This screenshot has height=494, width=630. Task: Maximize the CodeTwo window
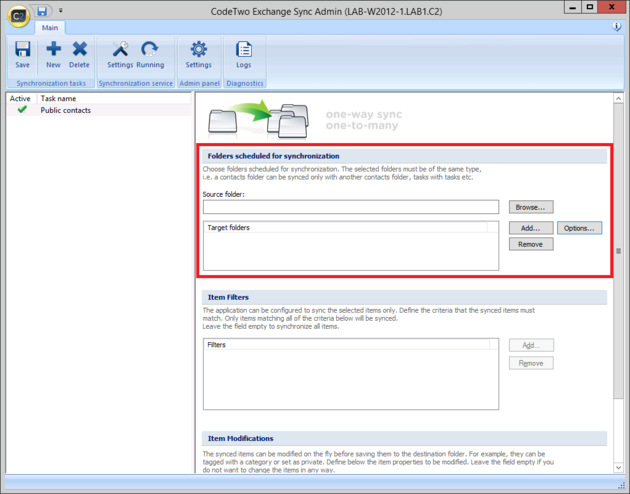click(x=589, y=7)
